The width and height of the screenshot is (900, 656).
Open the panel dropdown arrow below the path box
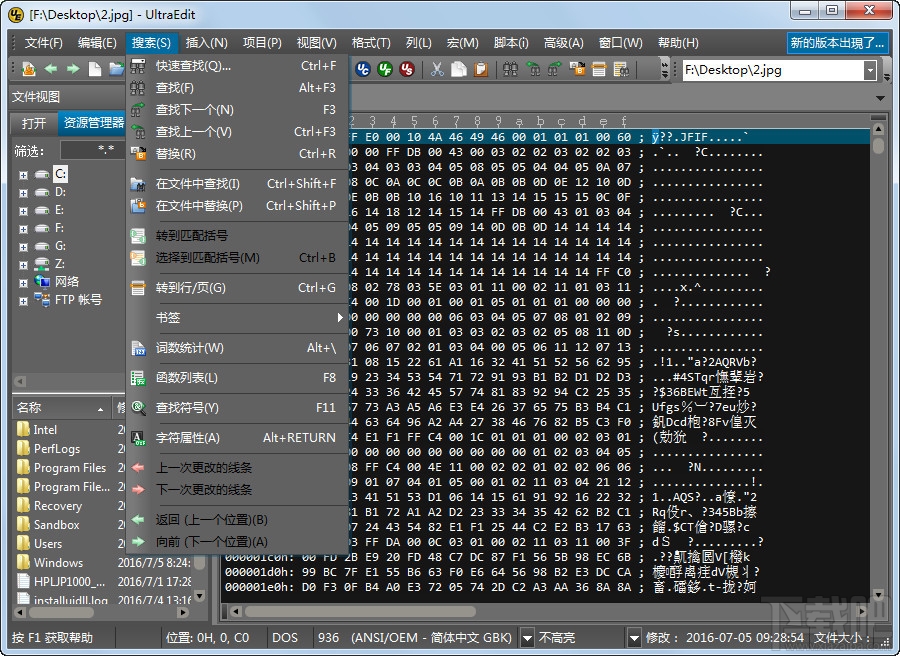(x=880, y=98)
